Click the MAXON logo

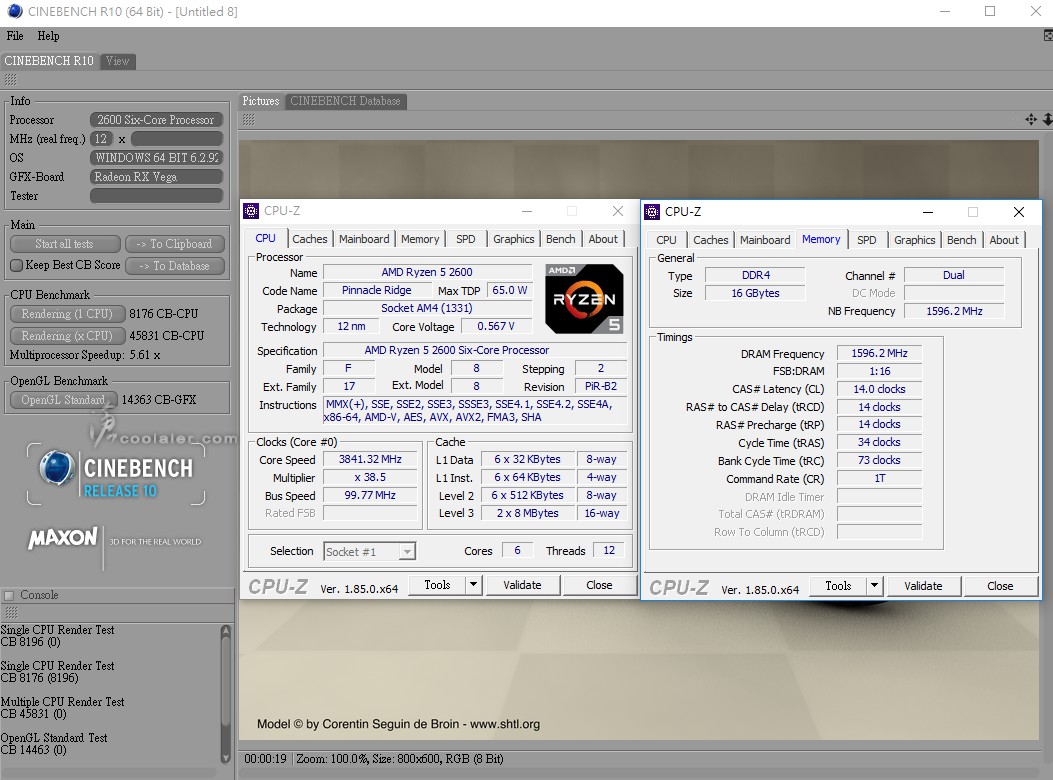tap(63, 539)
